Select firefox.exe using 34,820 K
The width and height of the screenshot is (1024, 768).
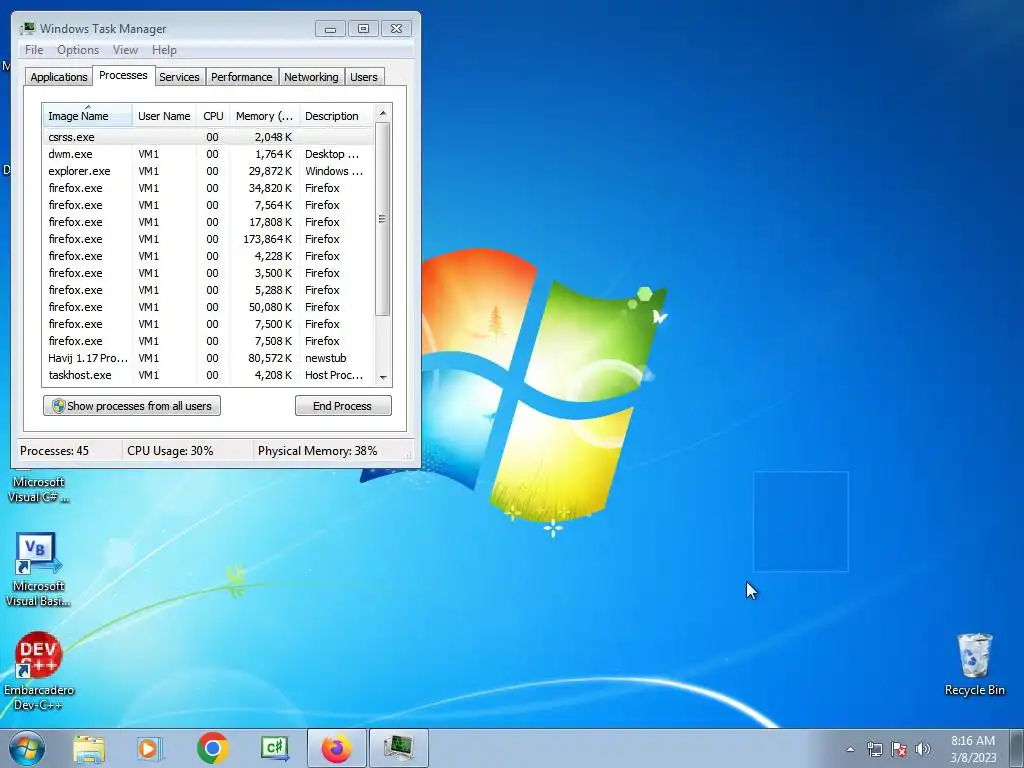208,188
